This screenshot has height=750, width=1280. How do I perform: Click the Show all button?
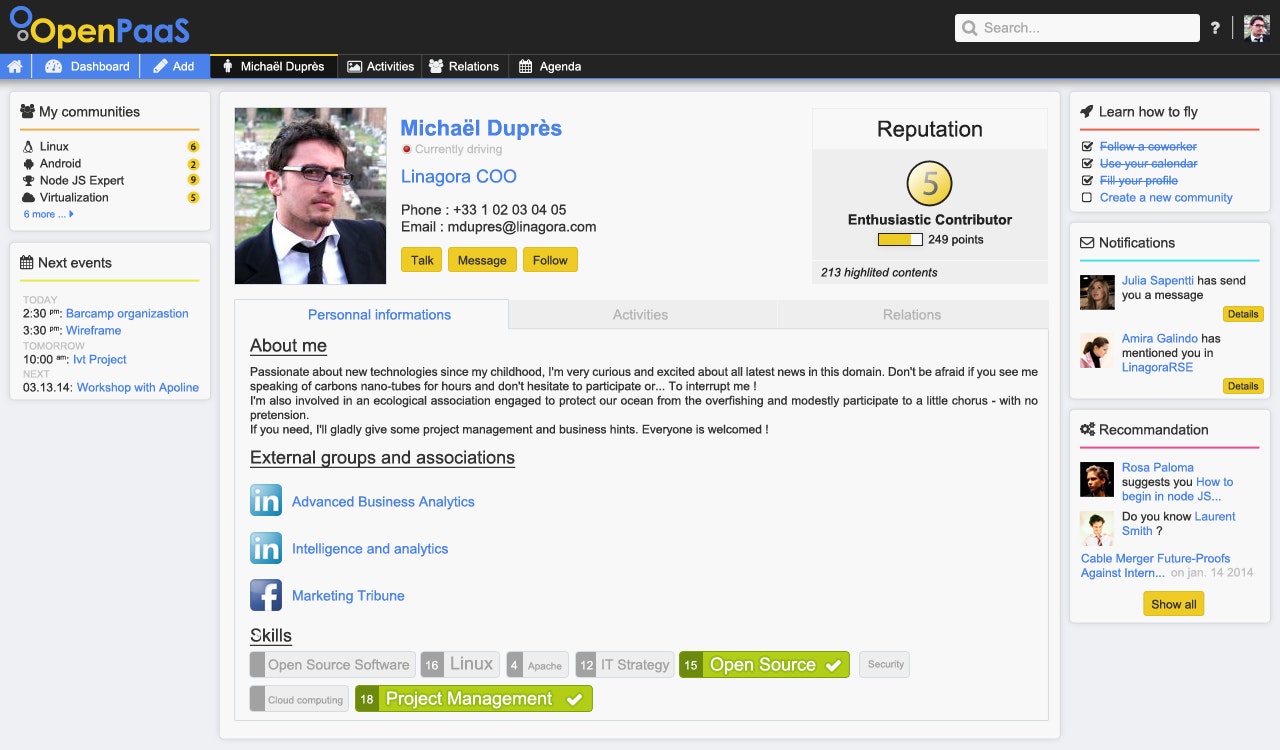click(x=1173, y=604)
